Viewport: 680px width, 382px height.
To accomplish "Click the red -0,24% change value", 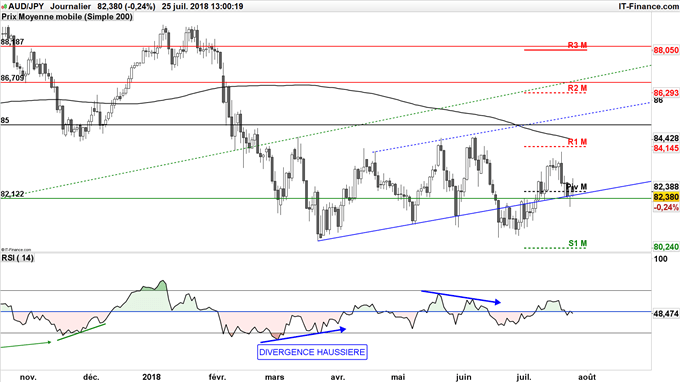I will pos(666,207).
